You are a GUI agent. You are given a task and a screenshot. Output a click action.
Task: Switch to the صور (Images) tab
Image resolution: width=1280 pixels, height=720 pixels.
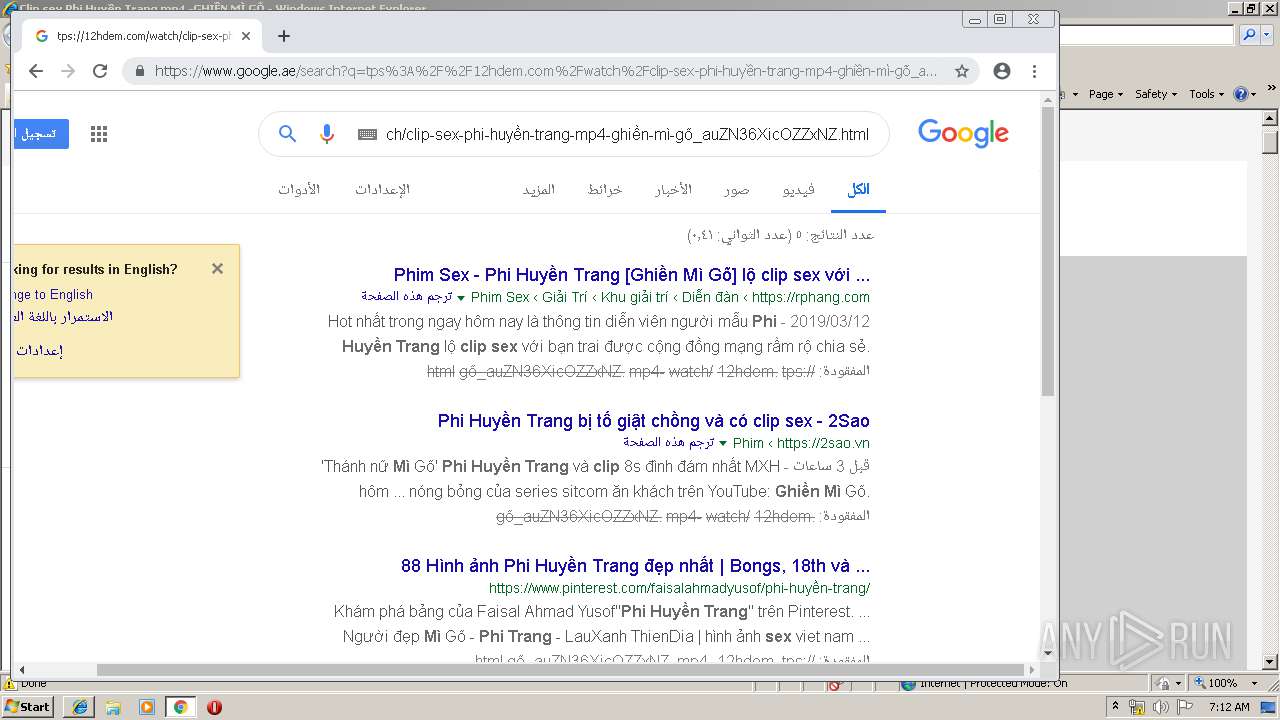(737, 190)
